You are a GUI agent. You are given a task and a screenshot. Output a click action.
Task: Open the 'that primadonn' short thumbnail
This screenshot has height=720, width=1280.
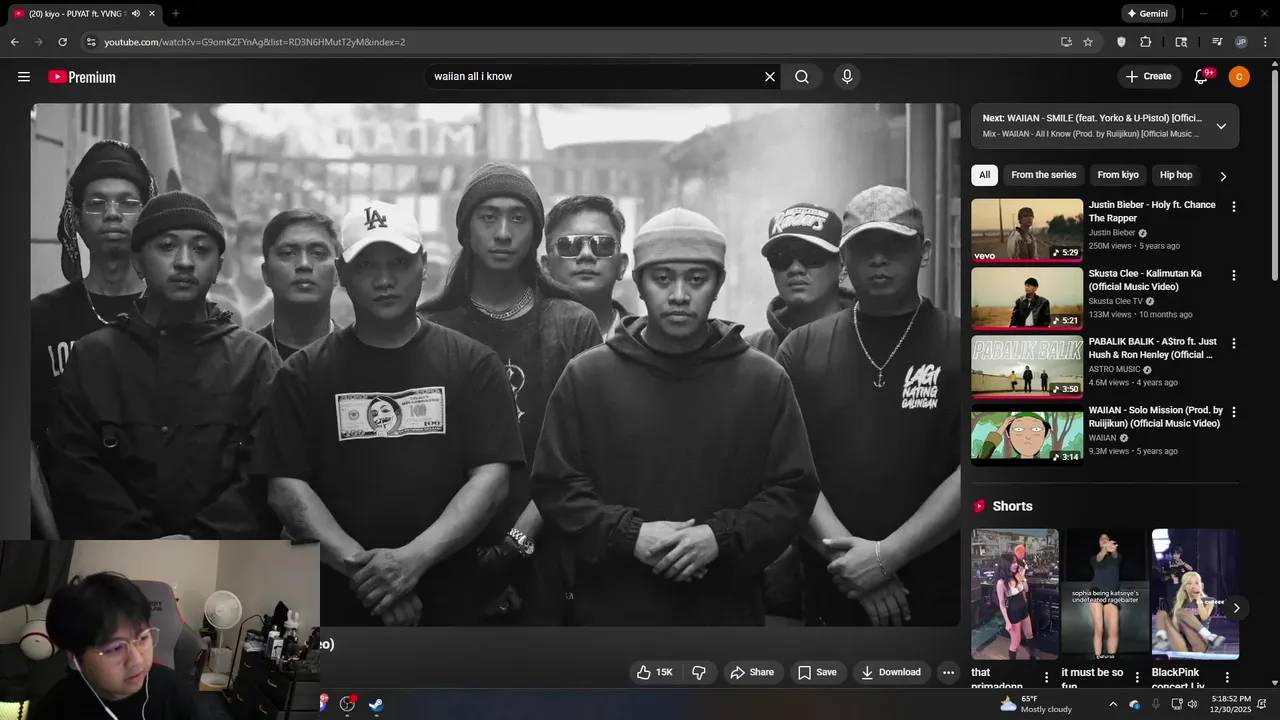[1014, 594]
